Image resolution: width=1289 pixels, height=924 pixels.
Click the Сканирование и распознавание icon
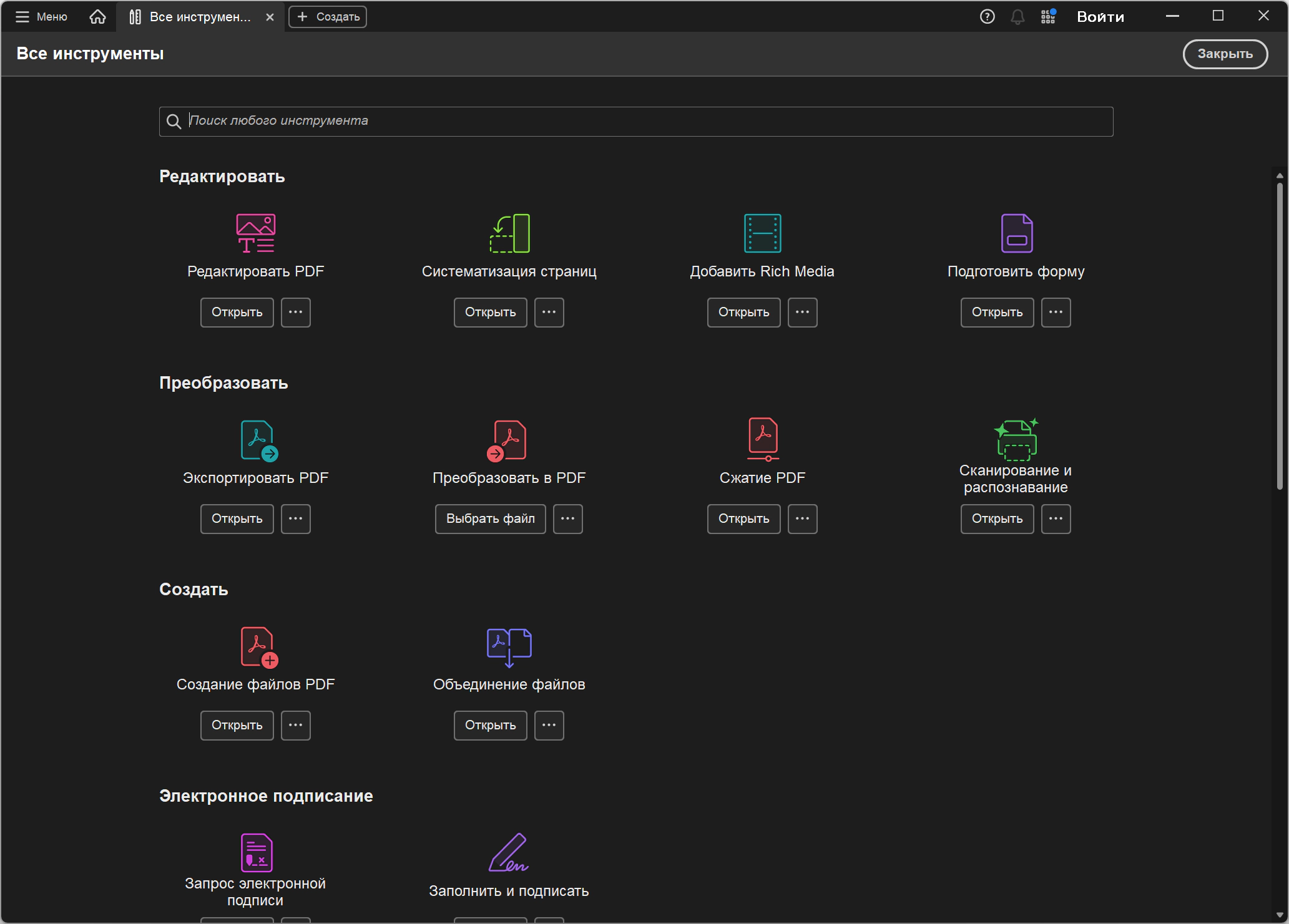(1016, 439)
